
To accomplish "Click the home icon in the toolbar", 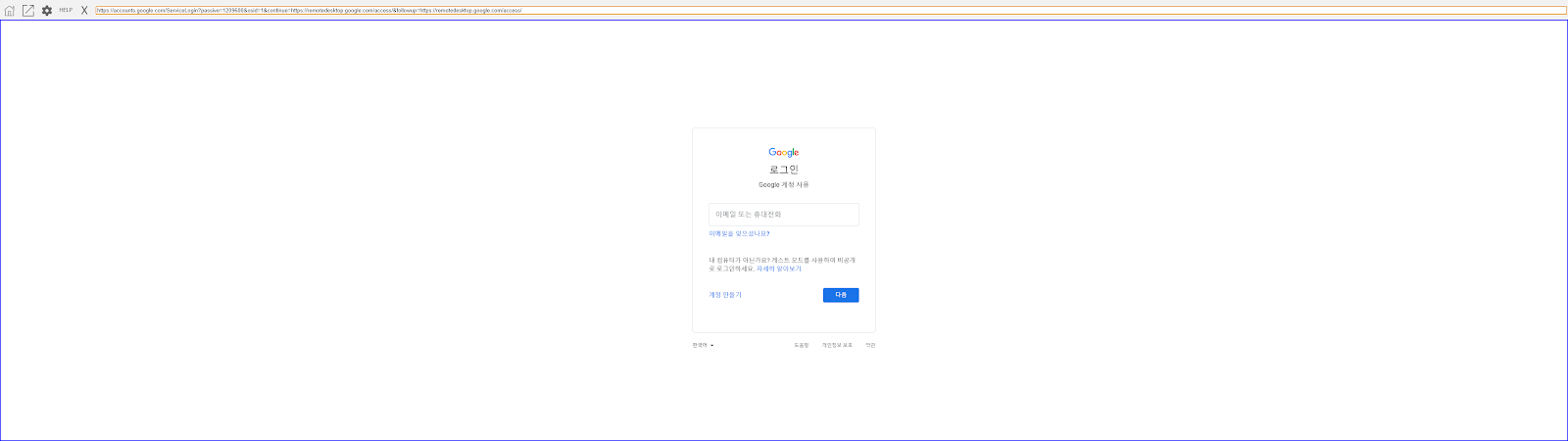I will tap(10, 11).
